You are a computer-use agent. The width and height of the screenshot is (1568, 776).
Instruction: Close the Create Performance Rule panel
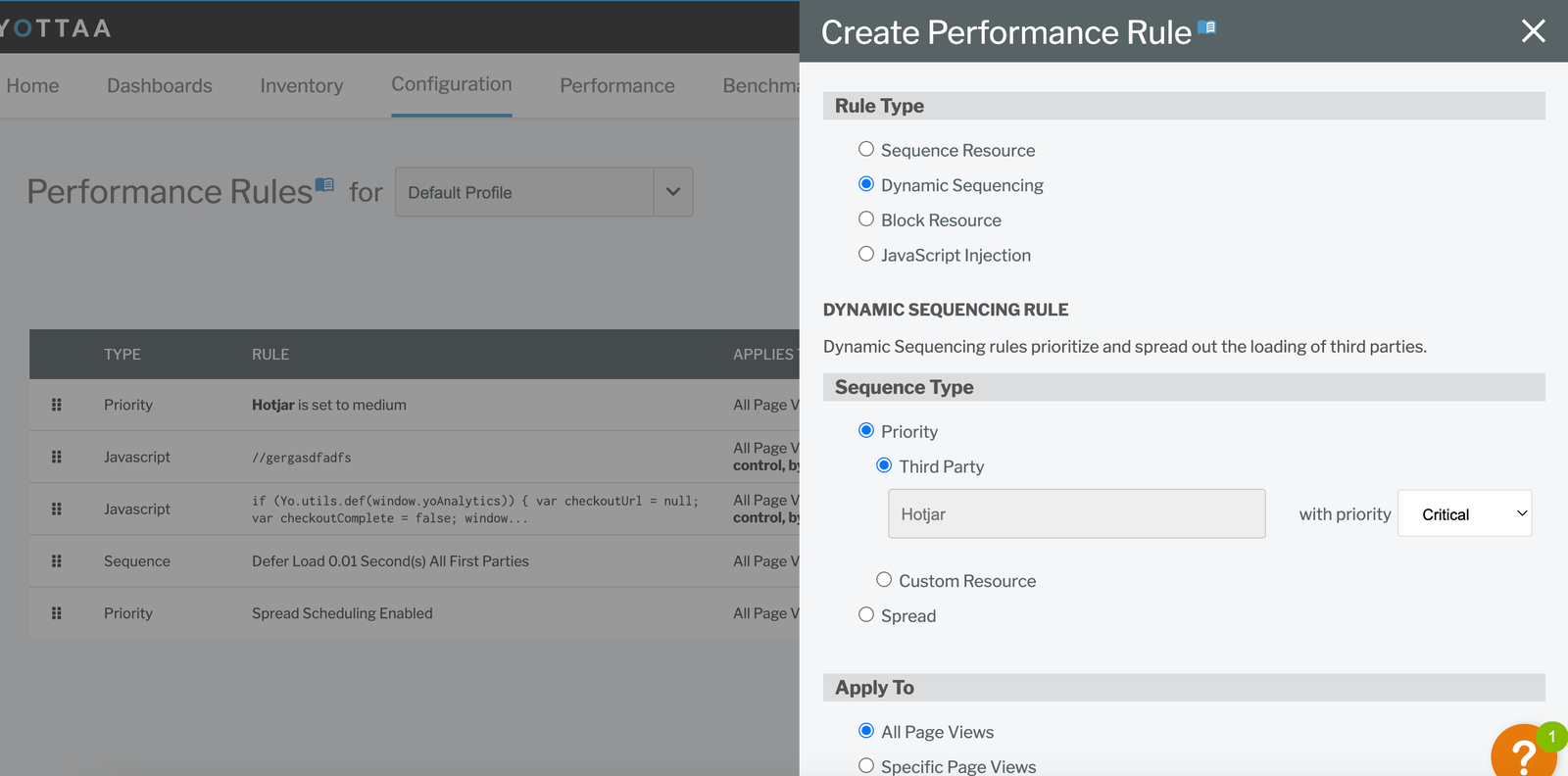click(x=1533, y=31)
